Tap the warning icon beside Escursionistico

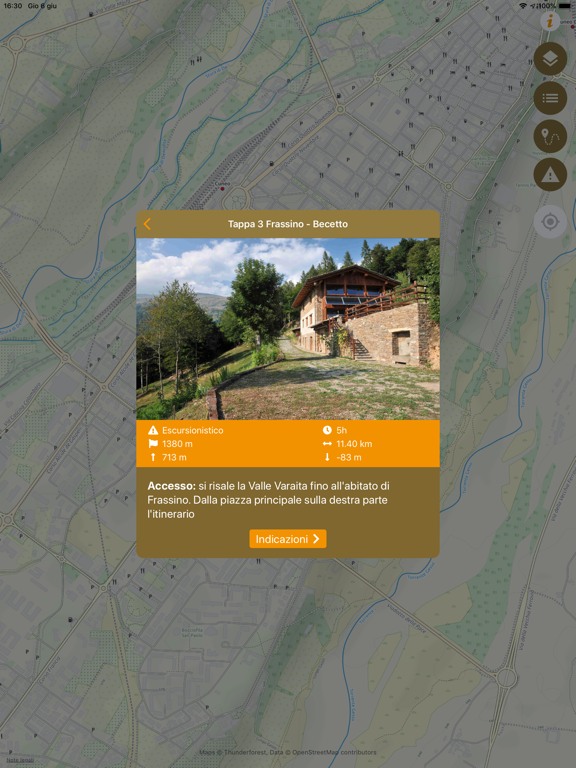153,430
